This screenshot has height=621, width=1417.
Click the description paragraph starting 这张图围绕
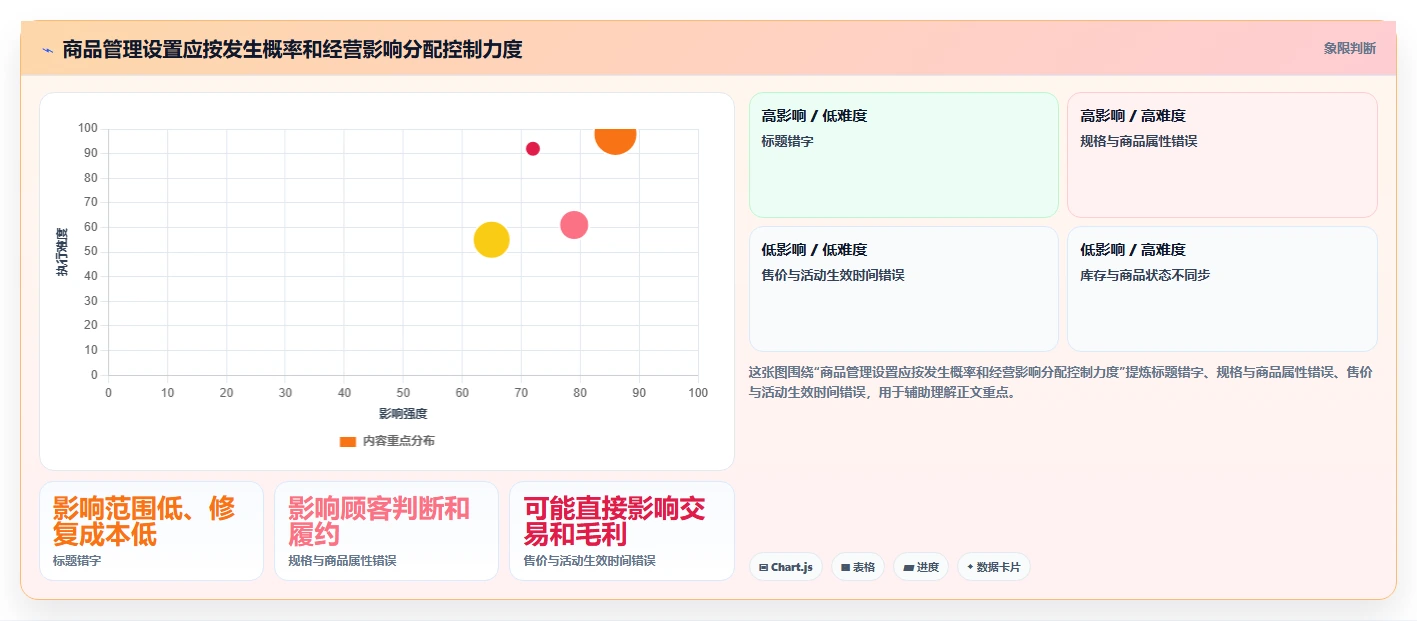click(1060, 382)
